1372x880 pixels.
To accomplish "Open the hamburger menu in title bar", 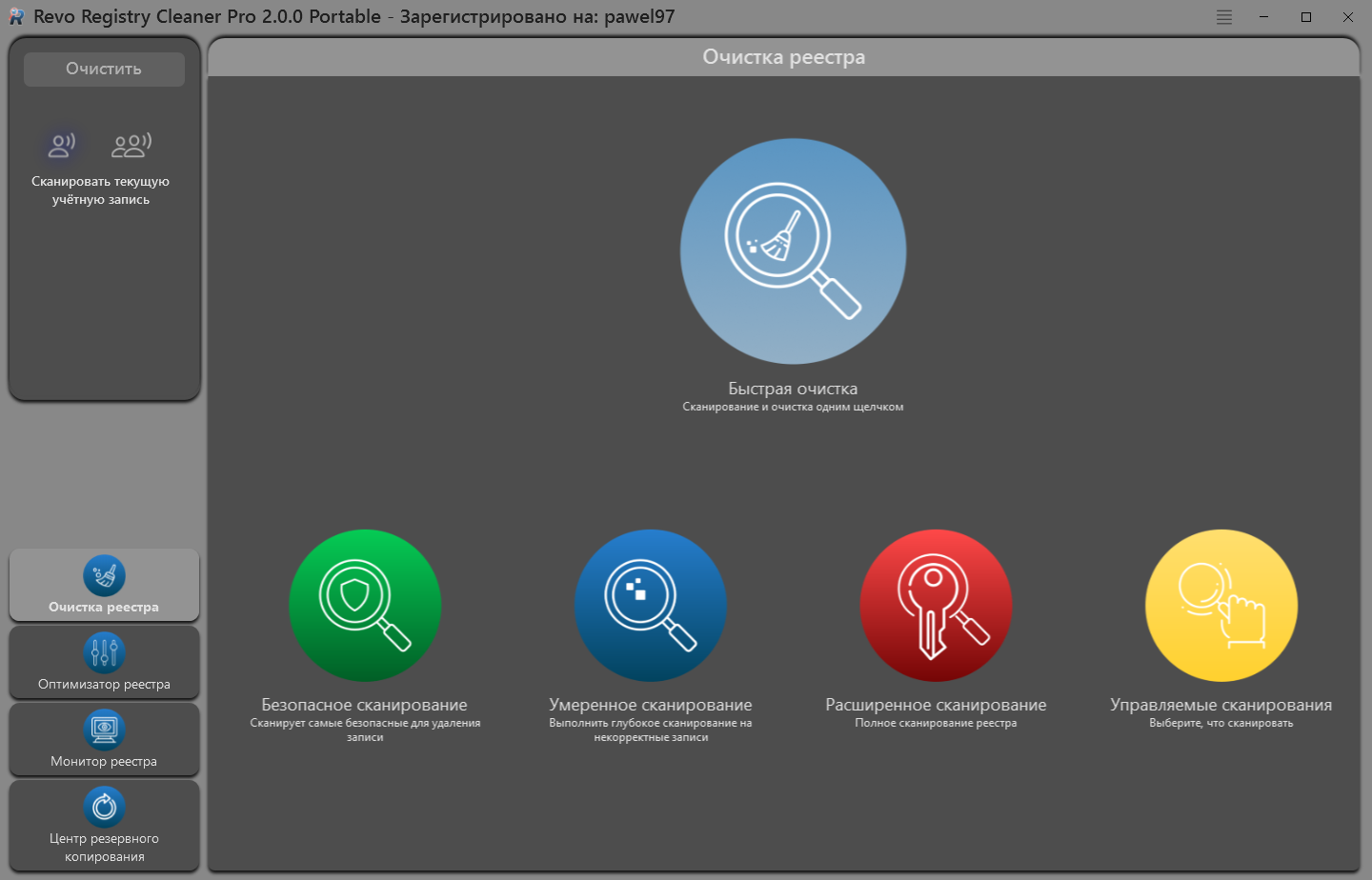I will pos(1224,17).
